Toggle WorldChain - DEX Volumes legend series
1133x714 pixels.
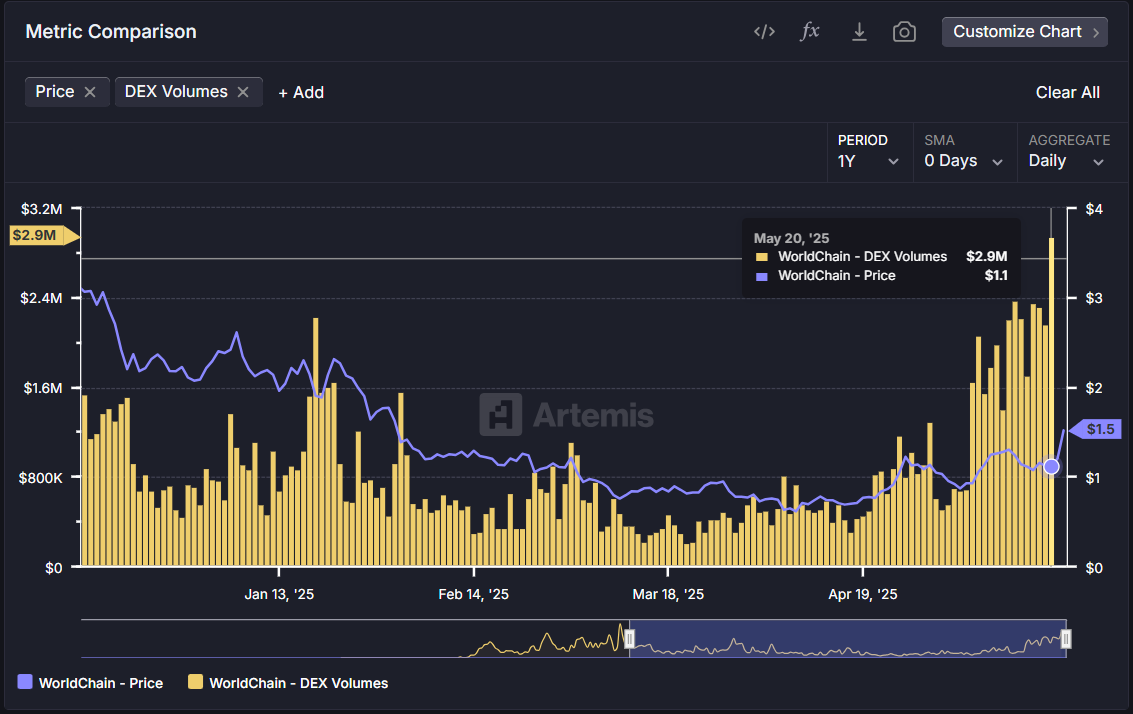[x=288, y=683]
